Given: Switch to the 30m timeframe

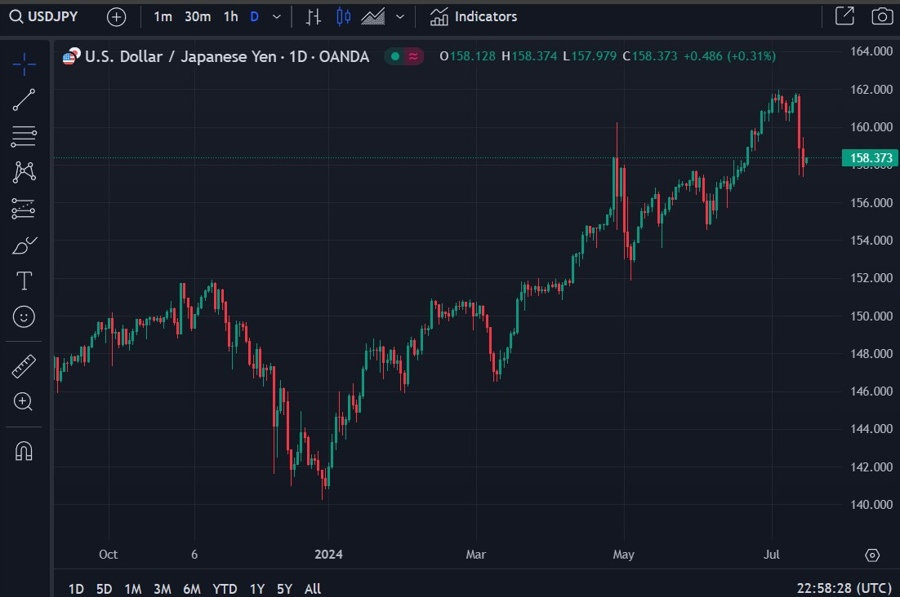Looking at the screenshot, I should tap(197, 17).
